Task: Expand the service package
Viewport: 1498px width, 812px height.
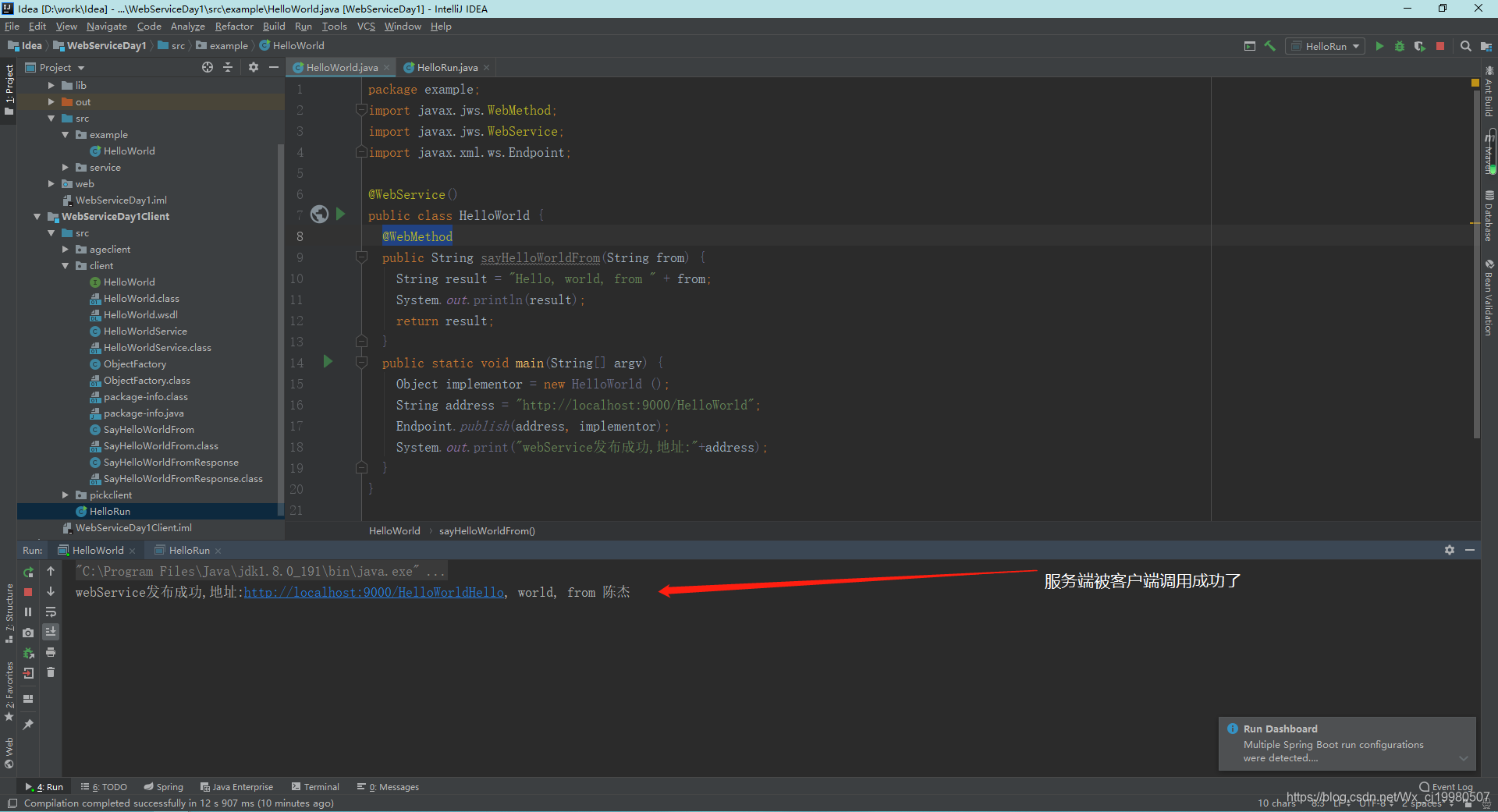Action: coord(65,168)
